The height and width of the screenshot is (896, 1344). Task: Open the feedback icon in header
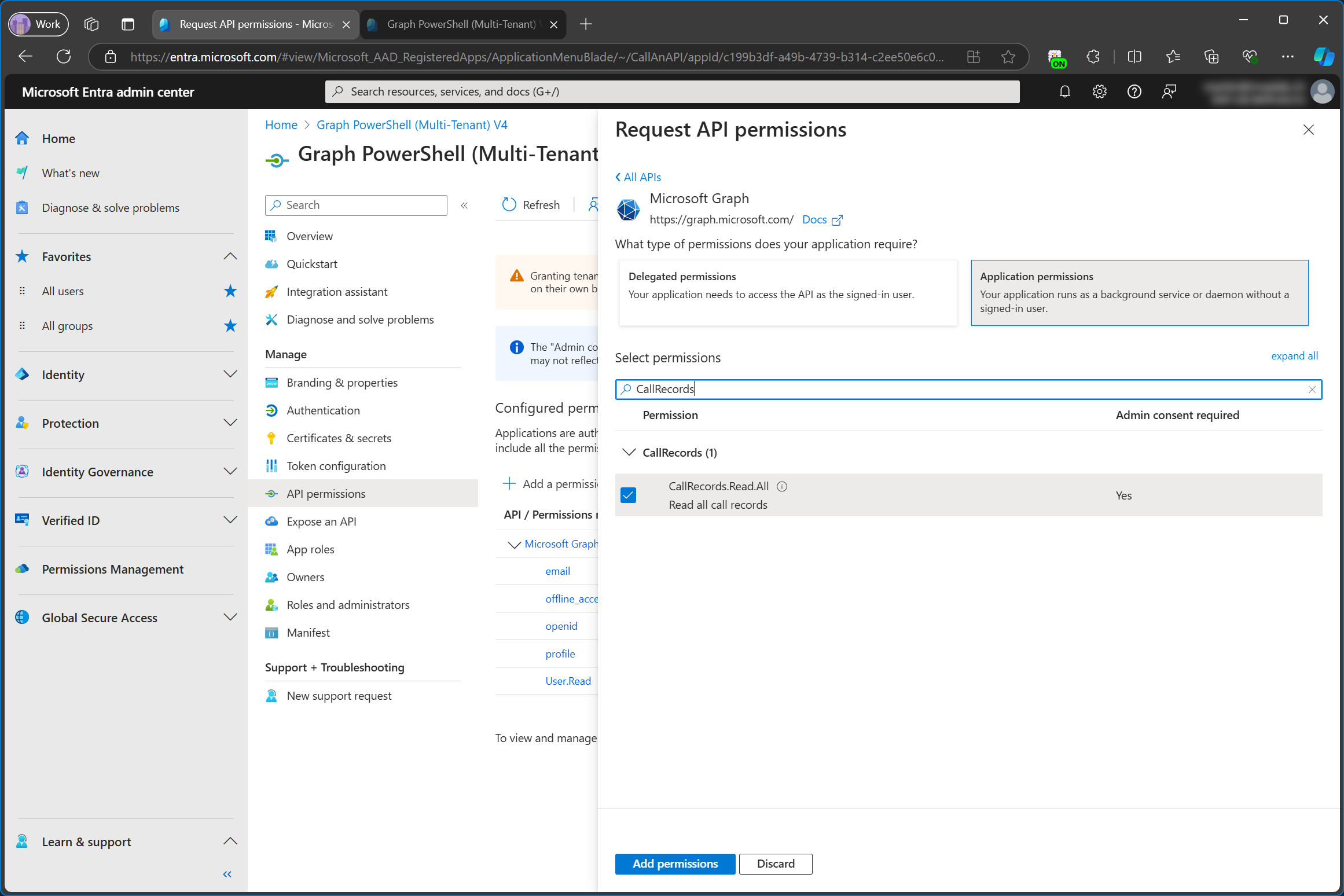point(1169,91)
